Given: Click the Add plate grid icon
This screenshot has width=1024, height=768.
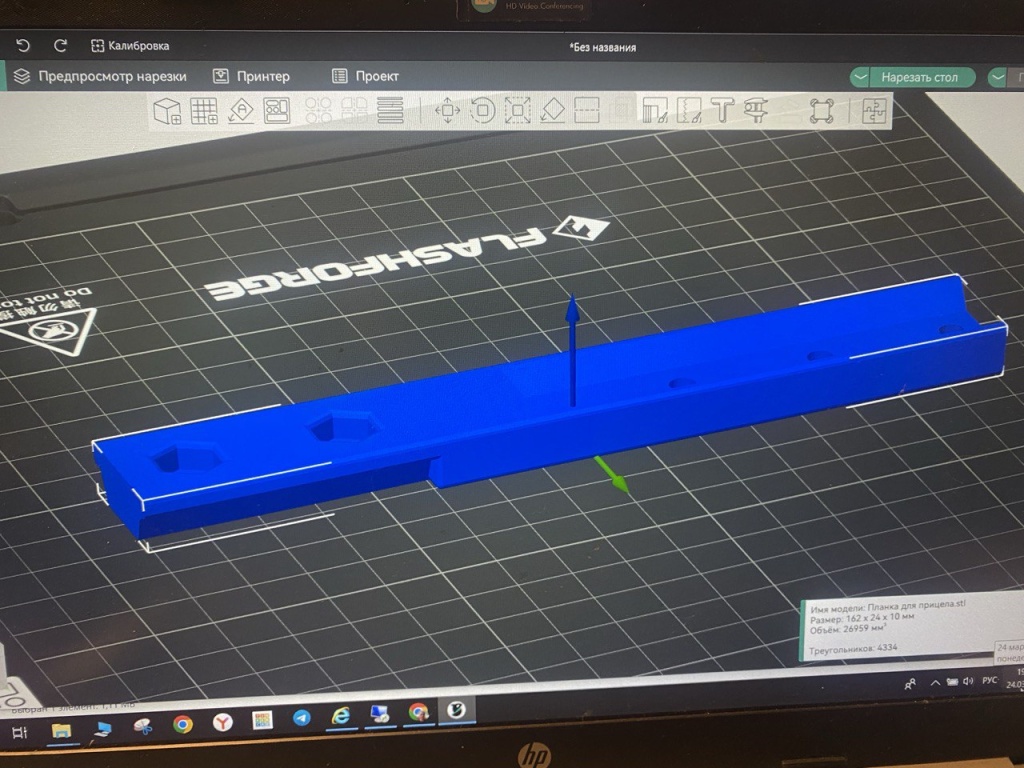Looking at the screenshot, I should tap(204, 110).
